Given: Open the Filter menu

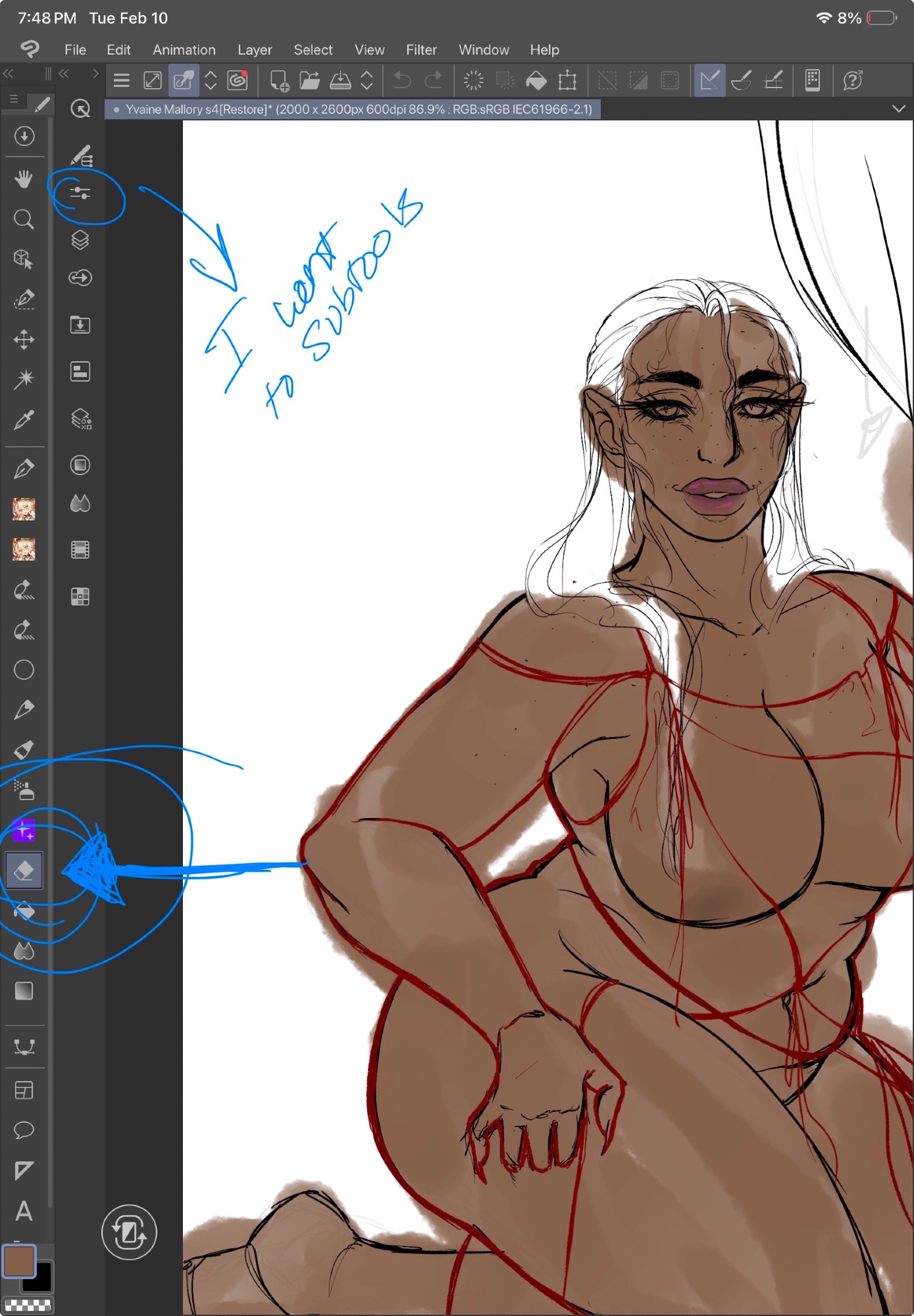Looking at the screenshot, I should tap(421, 50).
